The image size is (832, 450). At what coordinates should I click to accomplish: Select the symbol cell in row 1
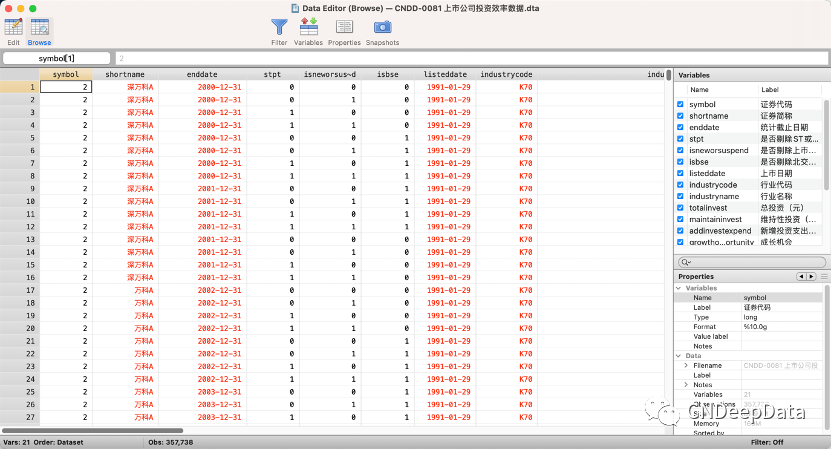click(66, 87)
